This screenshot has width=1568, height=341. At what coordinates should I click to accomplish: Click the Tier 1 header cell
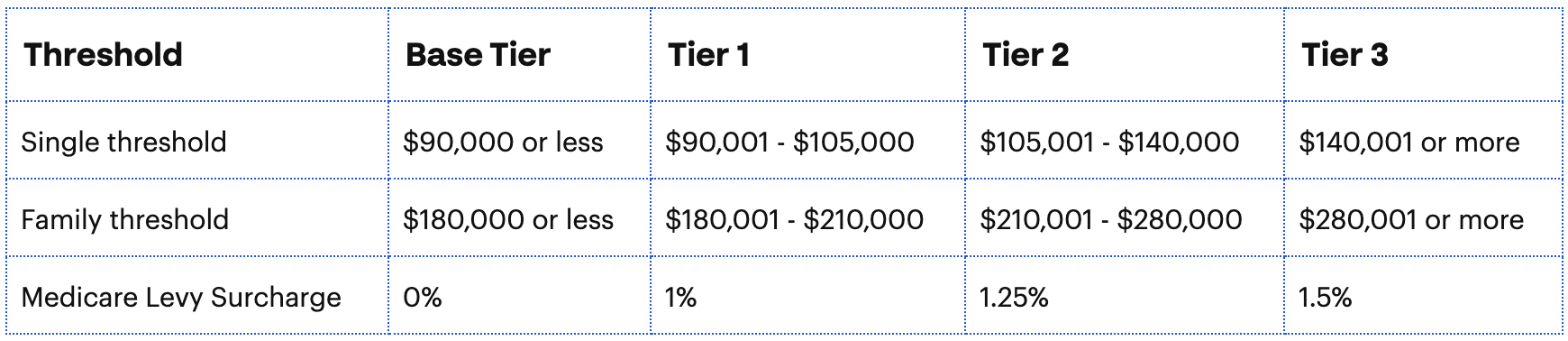[x=808, y=55]
